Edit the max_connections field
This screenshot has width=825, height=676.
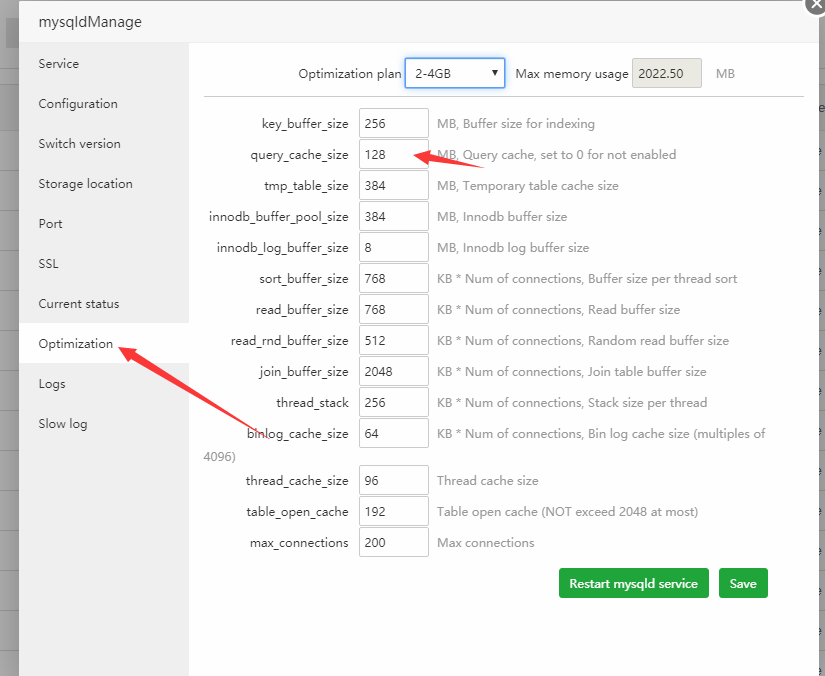click(x=393, y=543)
